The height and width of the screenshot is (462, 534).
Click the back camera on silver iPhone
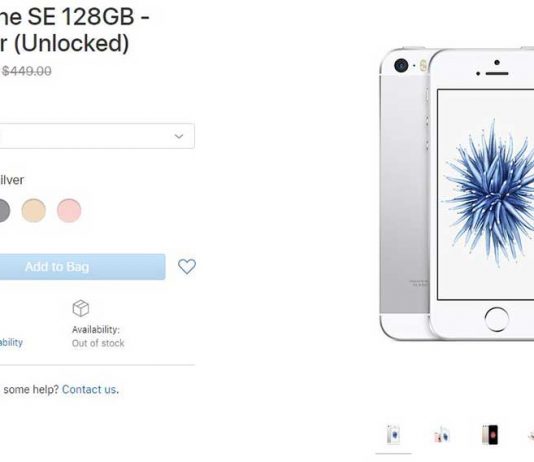tap(401, 65)
